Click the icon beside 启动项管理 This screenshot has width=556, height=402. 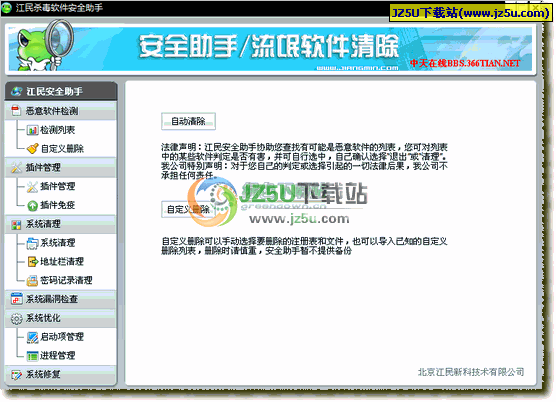(x=32, y=337)
